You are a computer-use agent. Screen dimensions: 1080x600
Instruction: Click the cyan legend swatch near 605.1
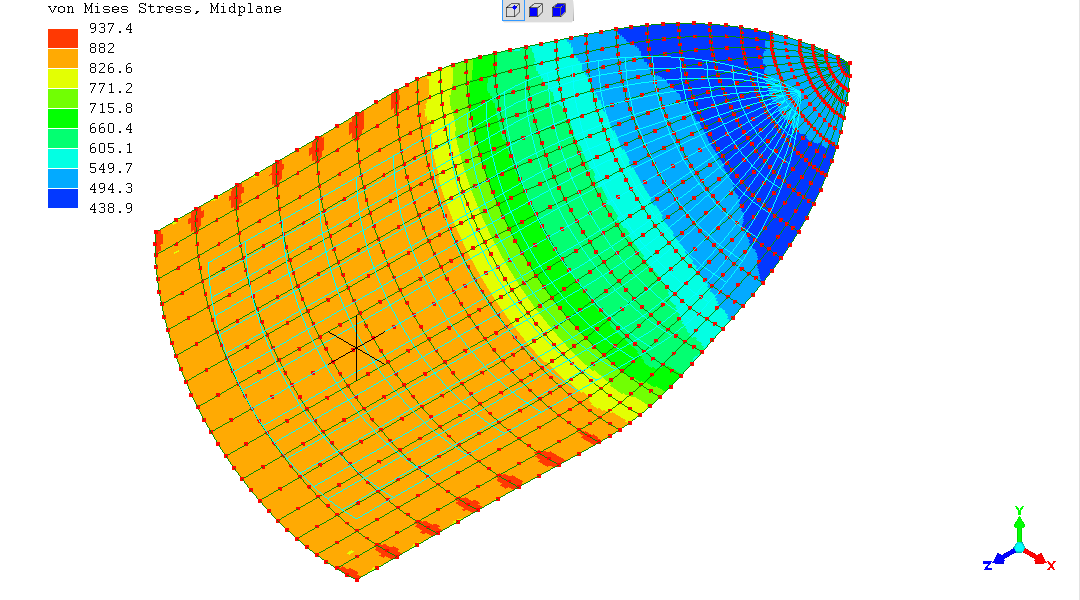[63, 158]
